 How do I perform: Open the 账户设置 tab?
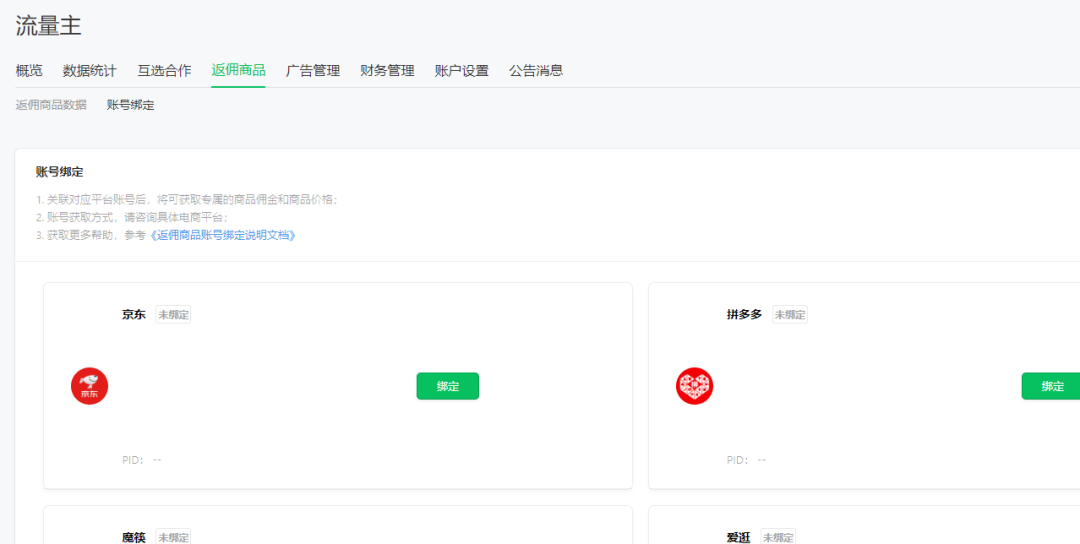click(x=462, y=71)
